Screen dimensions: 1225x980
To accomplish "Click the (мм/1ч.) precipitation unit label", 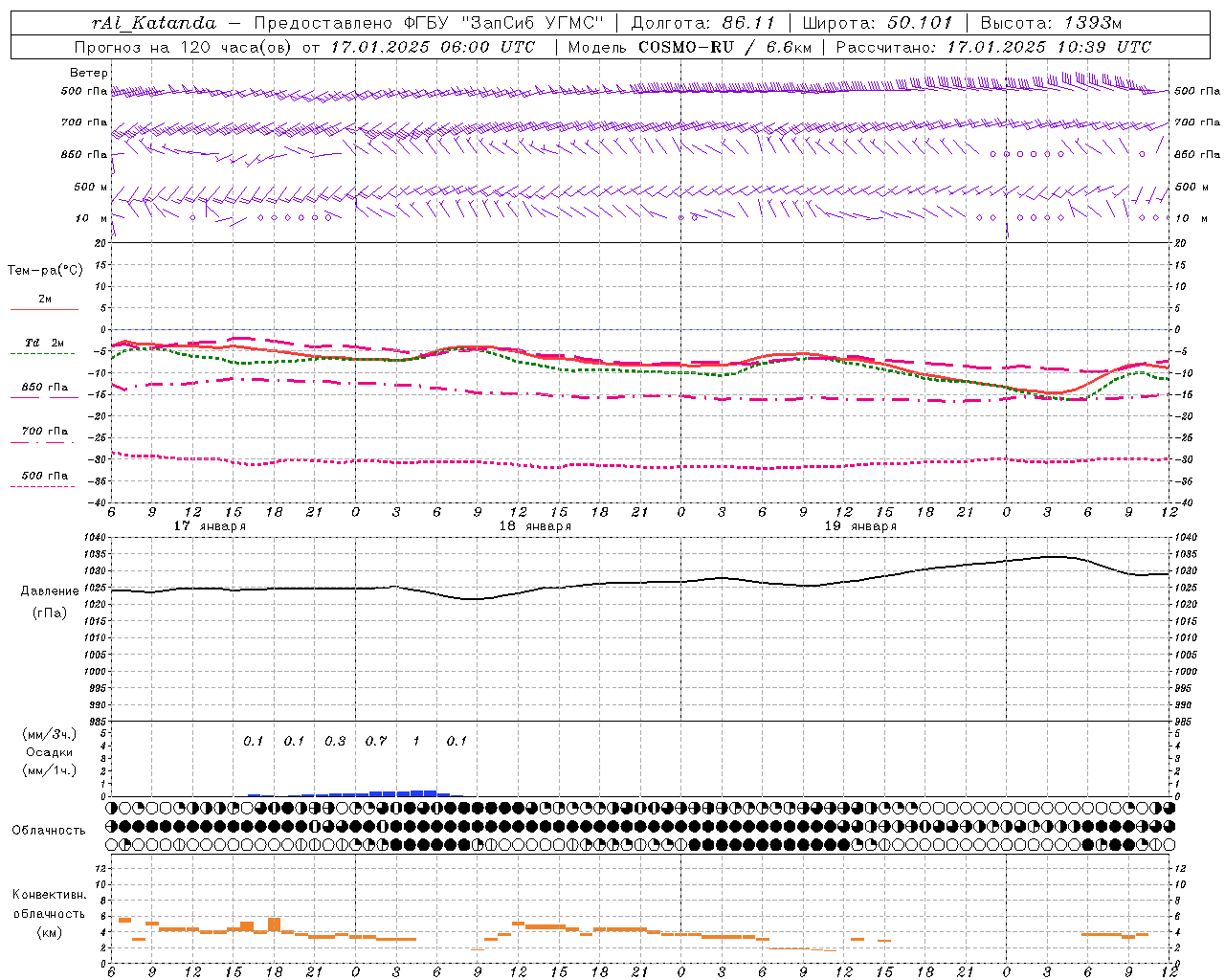I will click(50, 770).
